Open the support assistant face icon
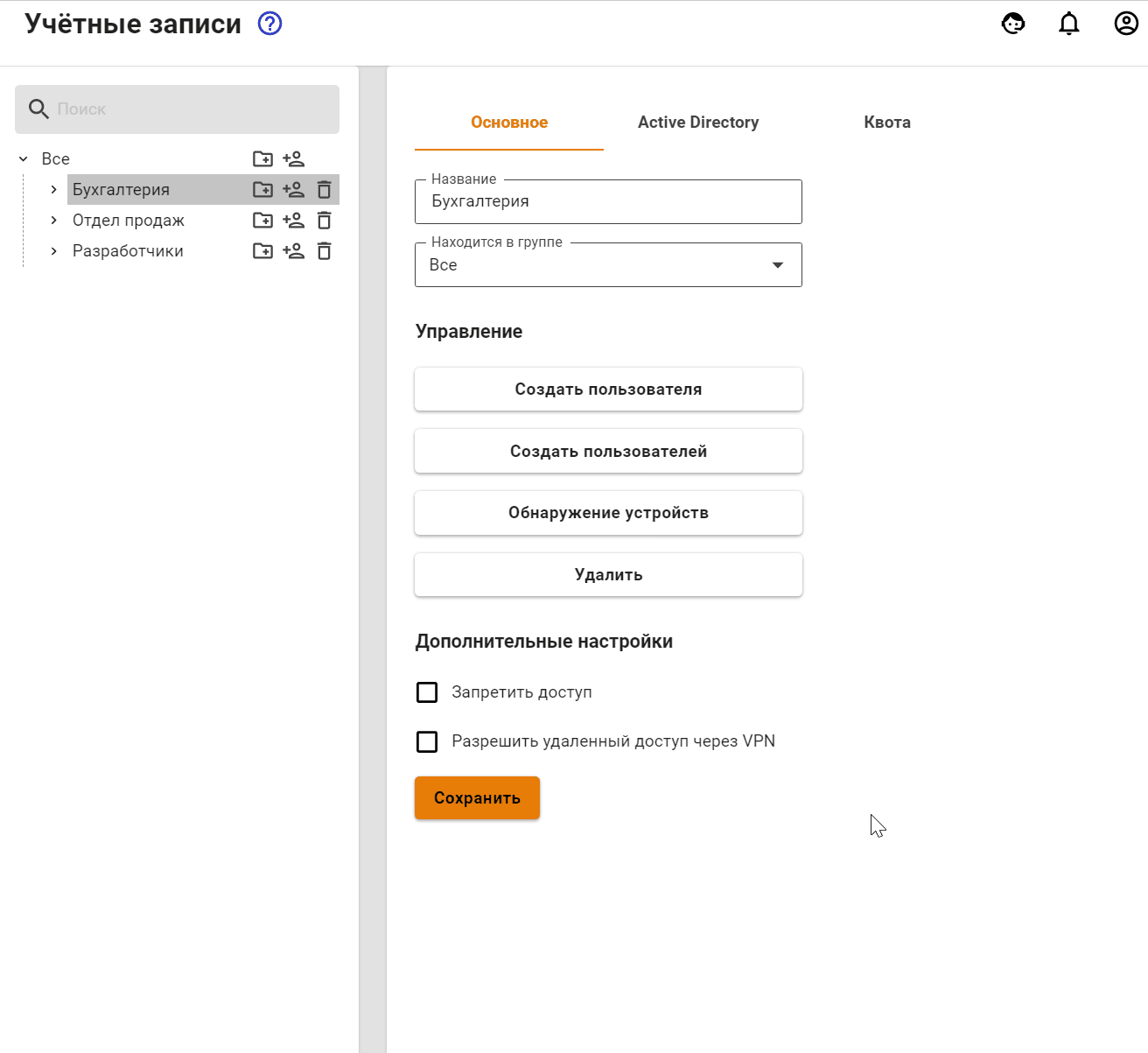 [x=1013, y=24]
